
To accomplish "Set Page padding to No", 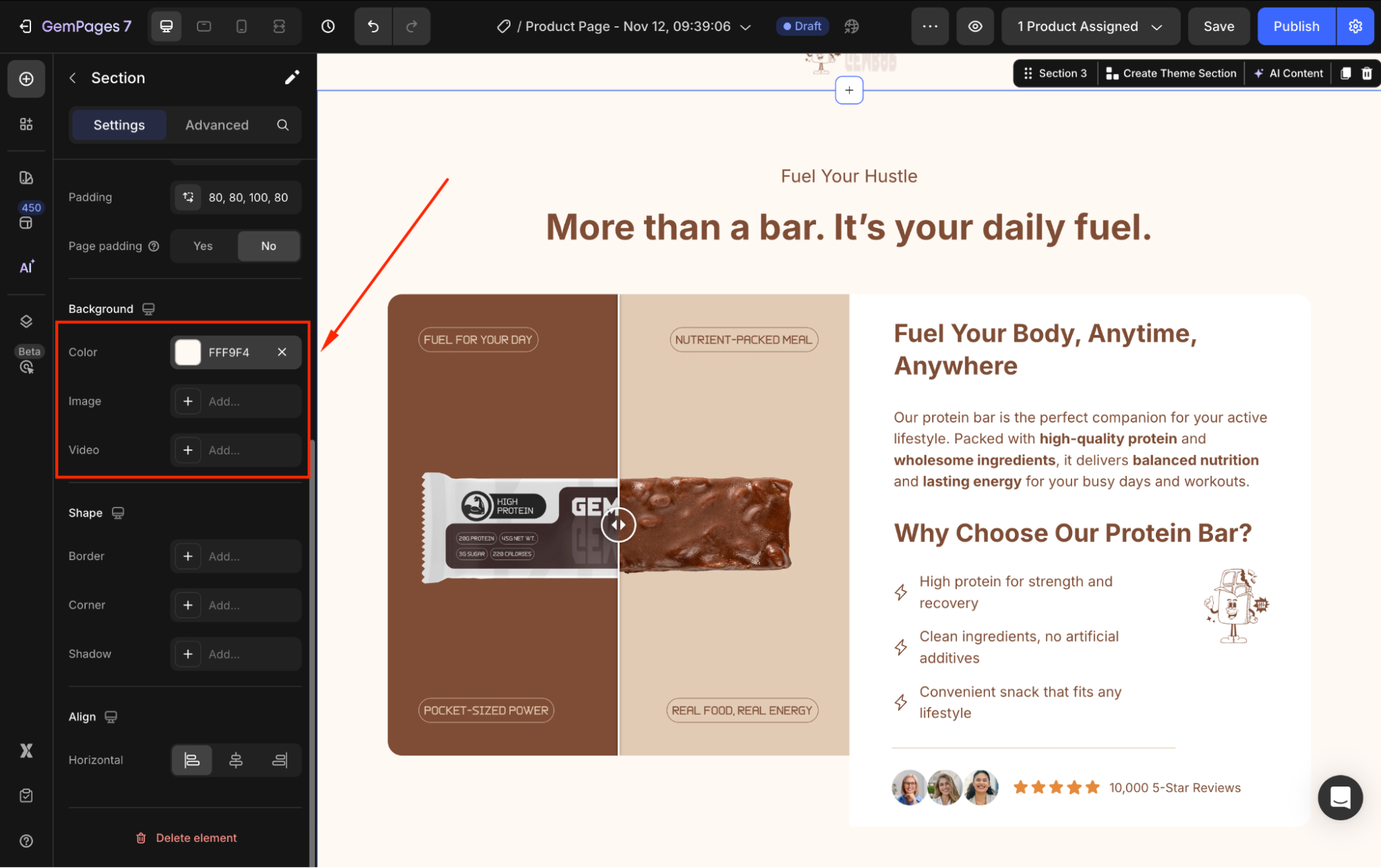I will [269, 246].
